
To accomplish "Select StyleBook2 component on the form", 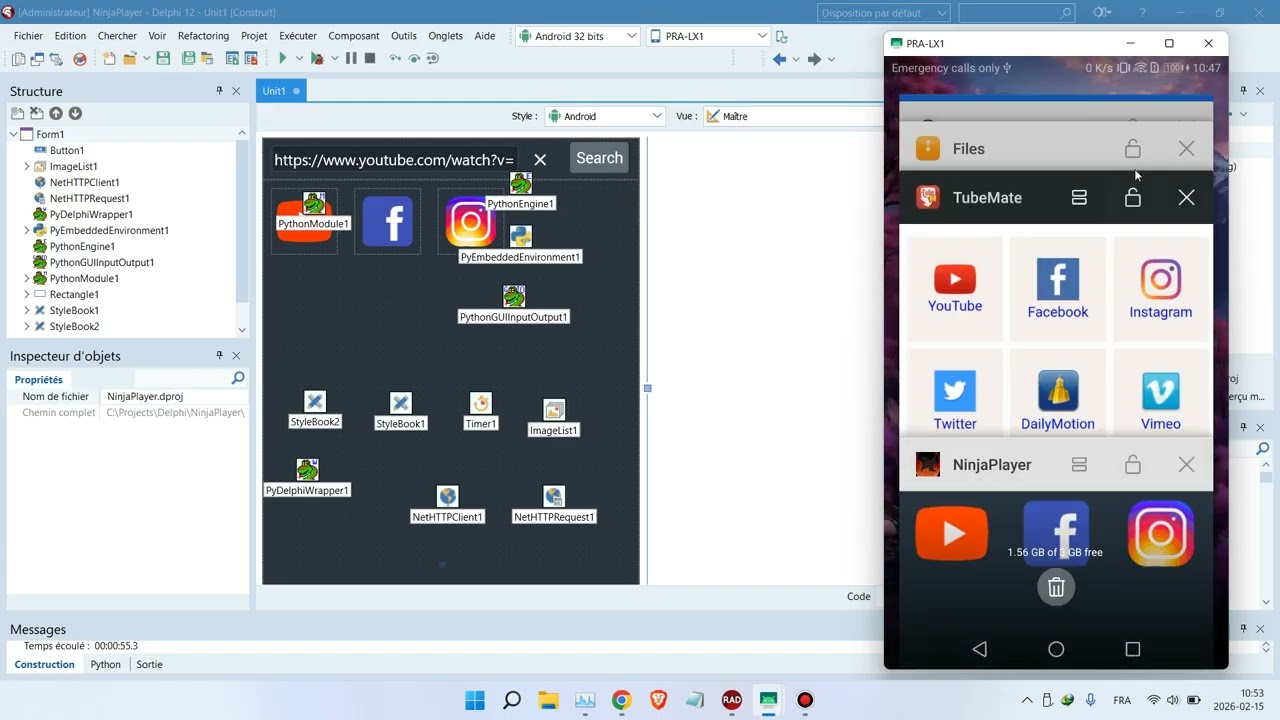I will tap(315, 402).
